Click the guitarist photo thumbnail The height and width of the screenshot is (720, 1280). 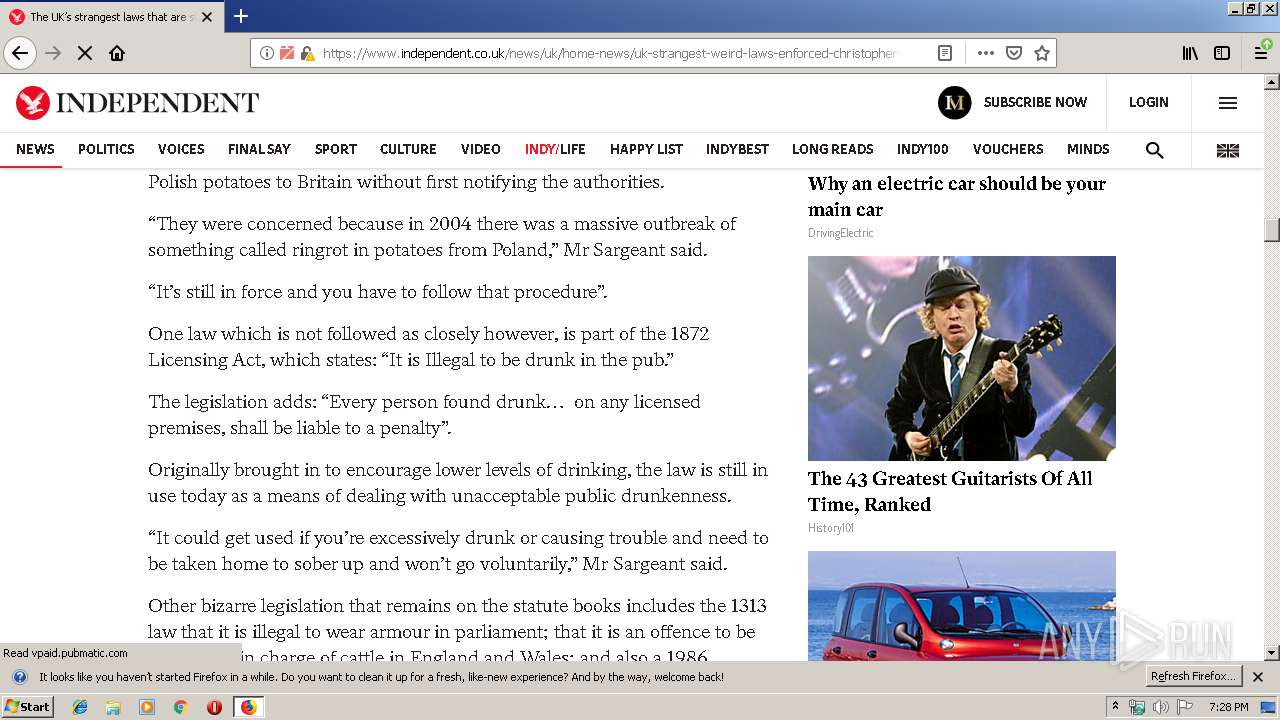(962, 358)
